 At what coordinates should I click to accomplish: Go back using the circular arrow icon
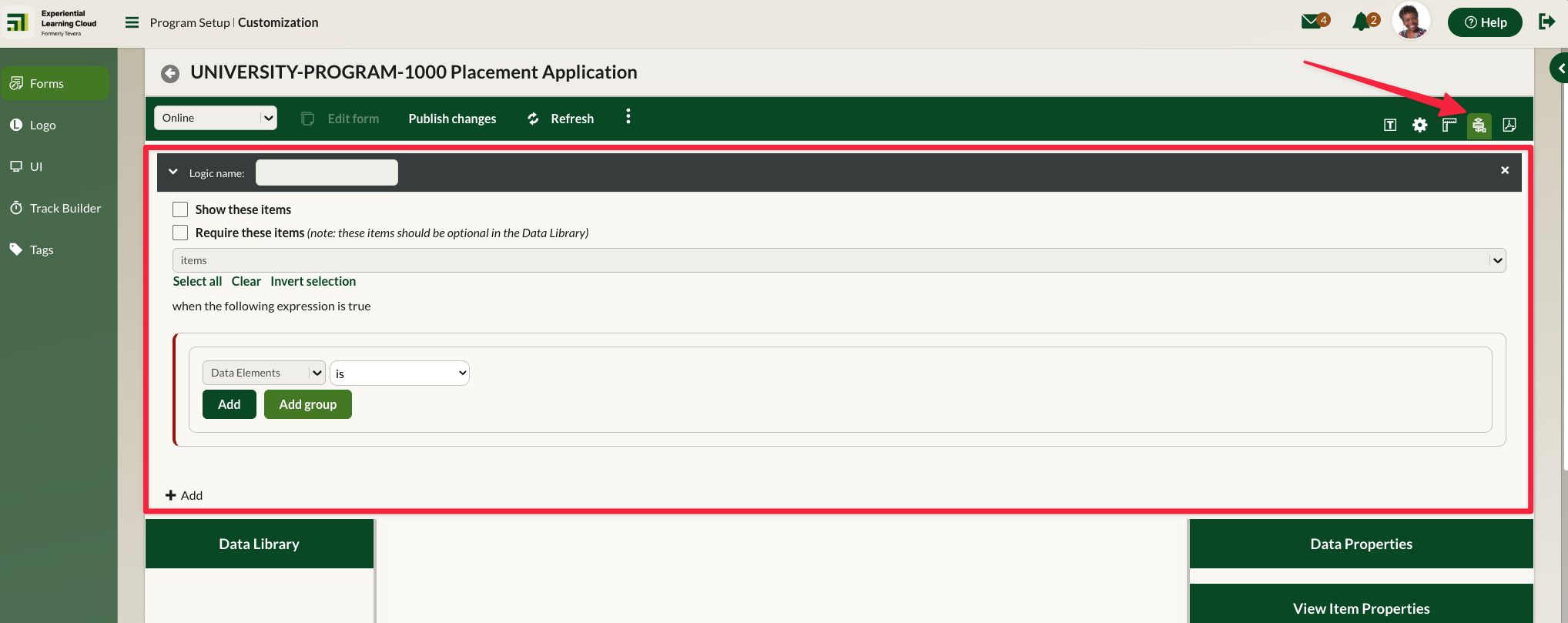[x=170, y=73]
